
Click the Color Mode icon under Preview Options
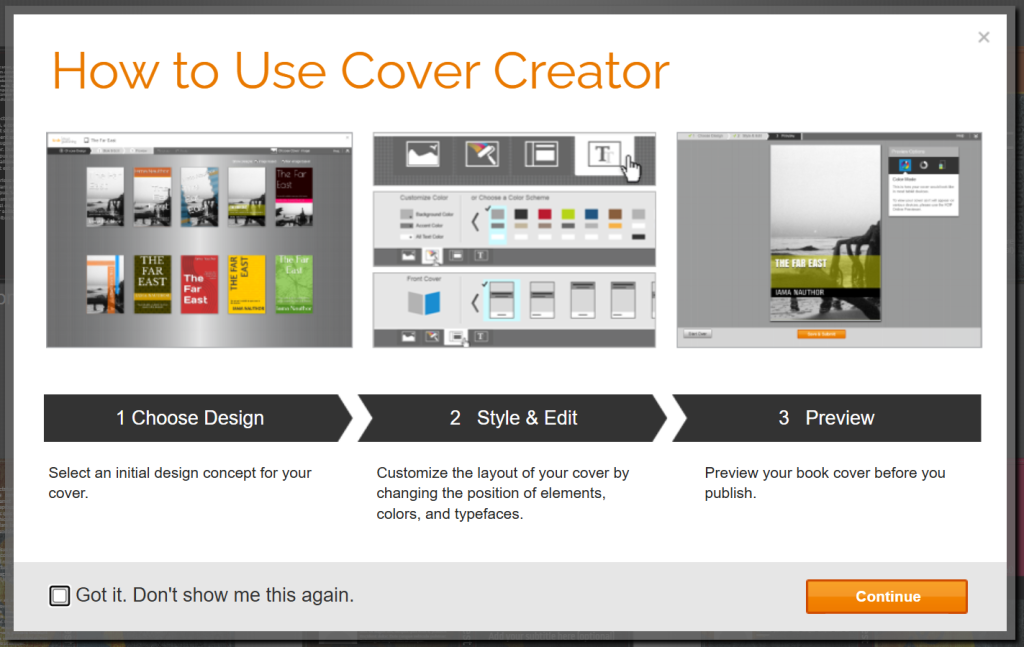[905, 165]
